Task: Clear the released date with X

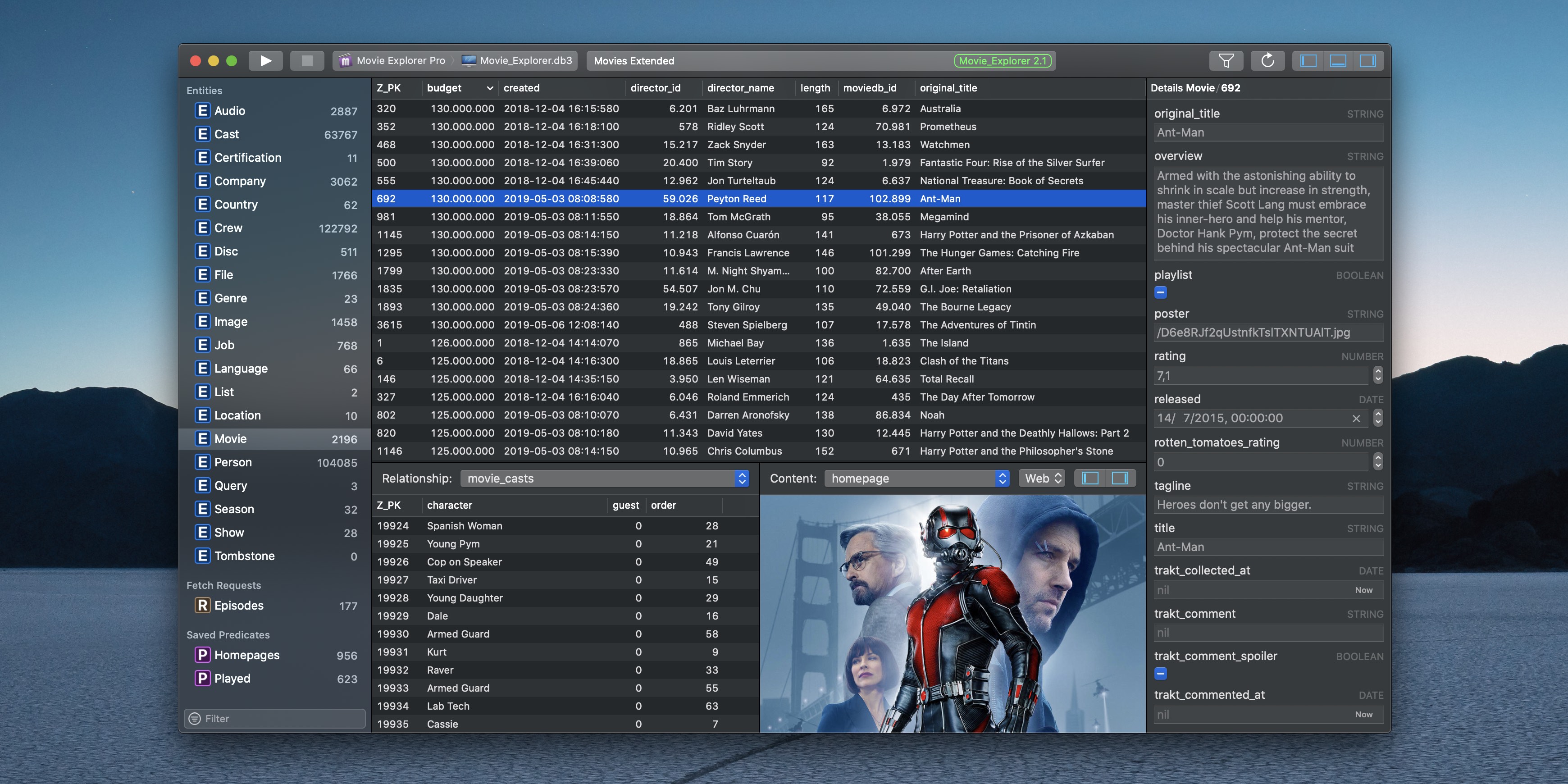Action: (x=1356, y=418)
